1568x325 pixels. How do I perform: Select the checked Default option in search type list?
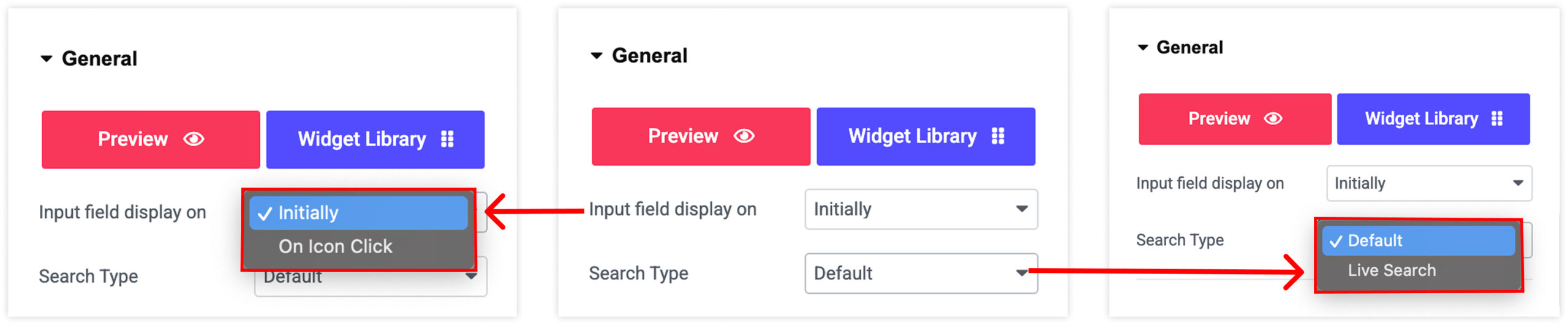coord(1418,240)
